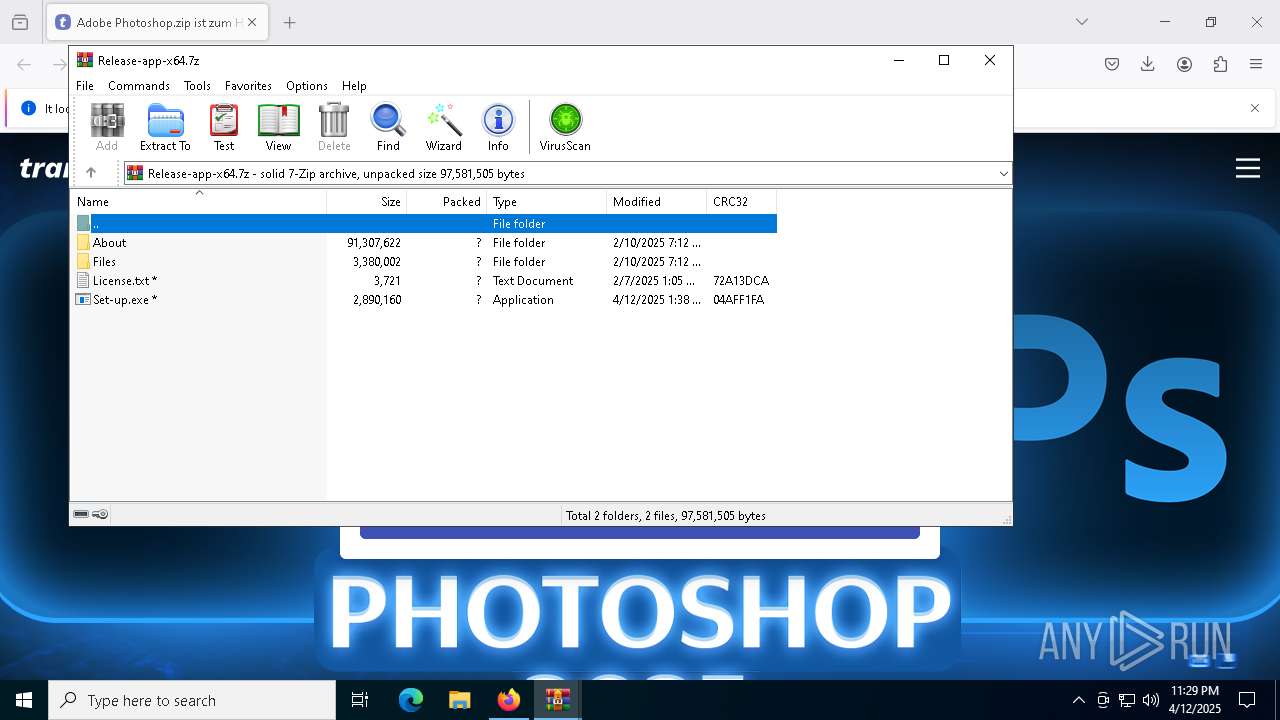Open the webpage hamburger menu
Viewport: 1280px width, 720px height.
1248,168
